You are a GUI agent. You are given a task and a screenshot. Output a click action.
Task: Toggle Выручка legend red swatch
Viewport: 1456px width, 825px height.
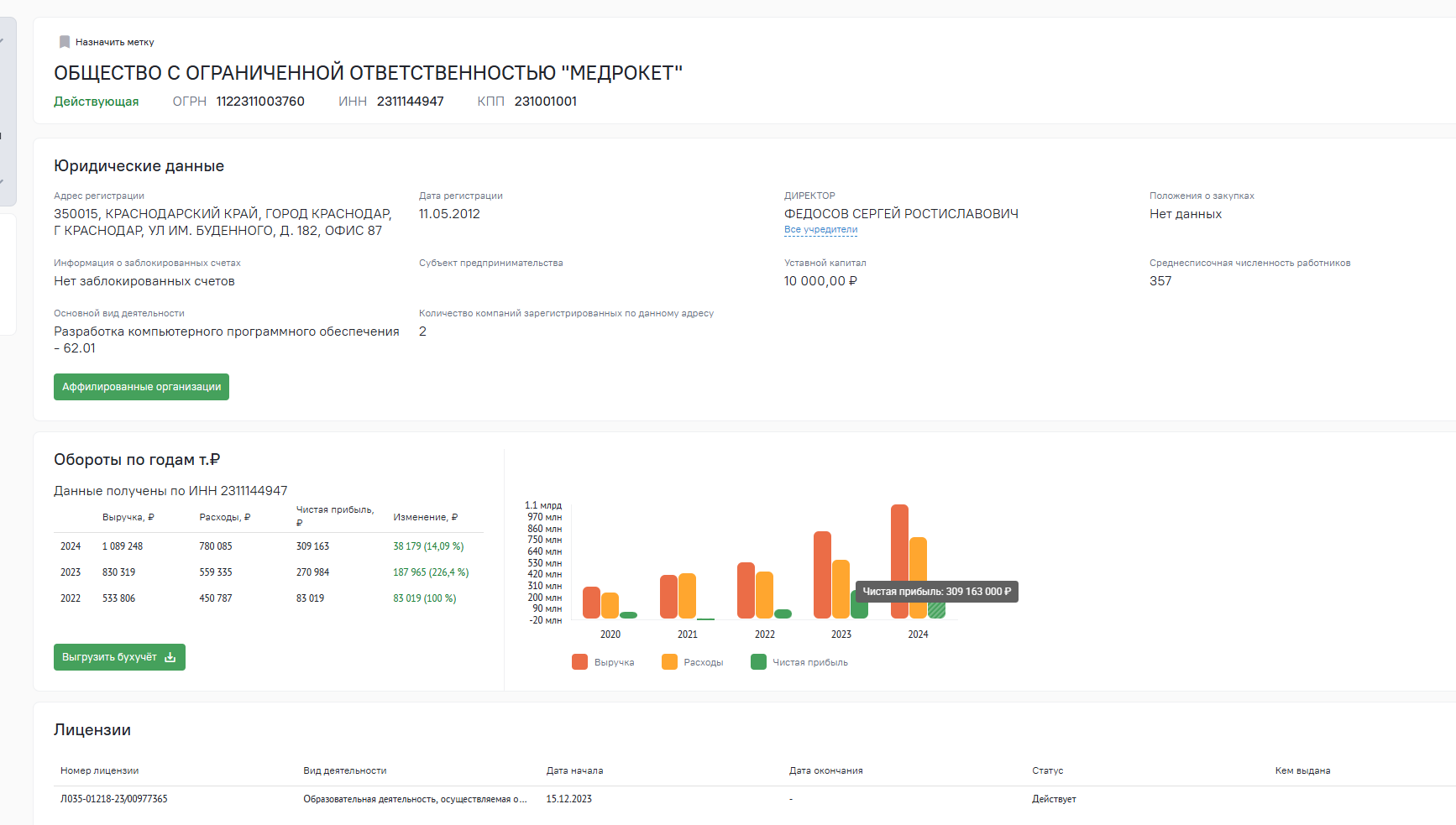(579, 662)
